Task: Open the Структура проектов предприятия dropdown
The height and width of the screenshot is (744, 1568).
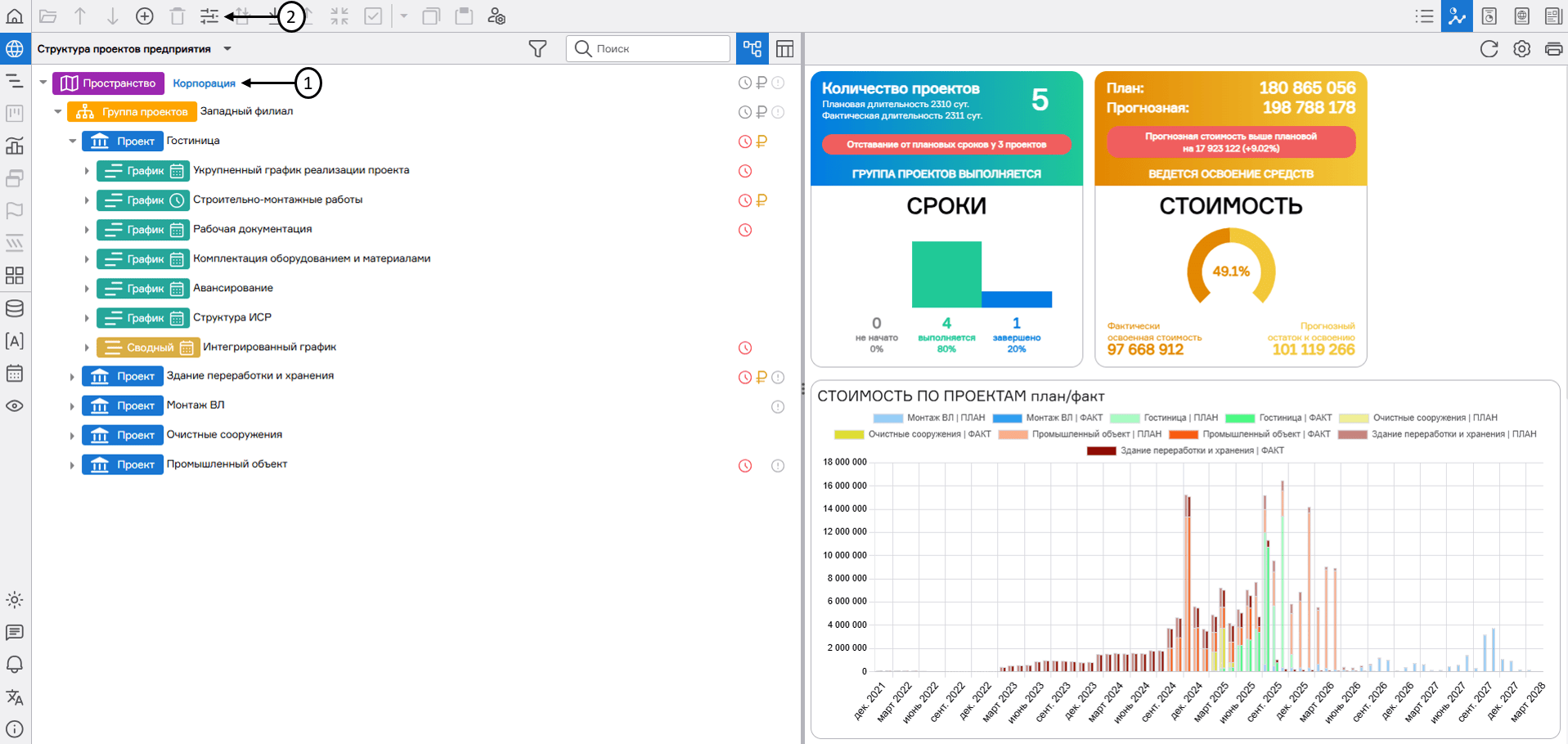Action: coord(227,49)
